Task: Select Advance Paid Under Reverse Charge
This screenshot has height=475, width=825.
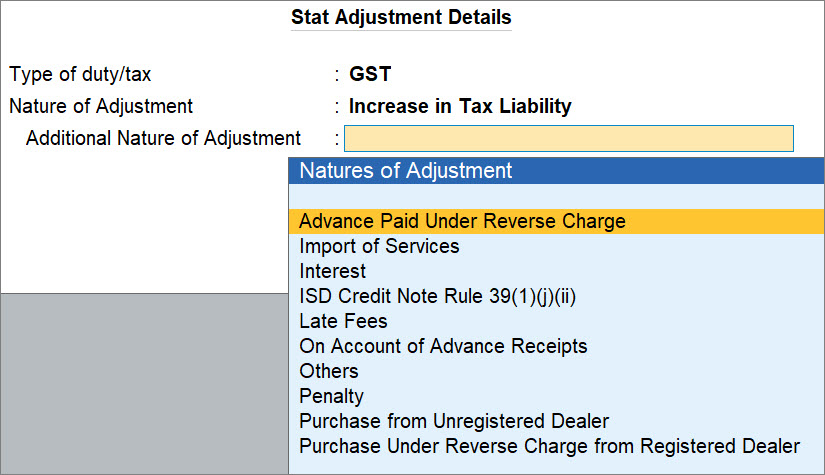Action: 556,221
